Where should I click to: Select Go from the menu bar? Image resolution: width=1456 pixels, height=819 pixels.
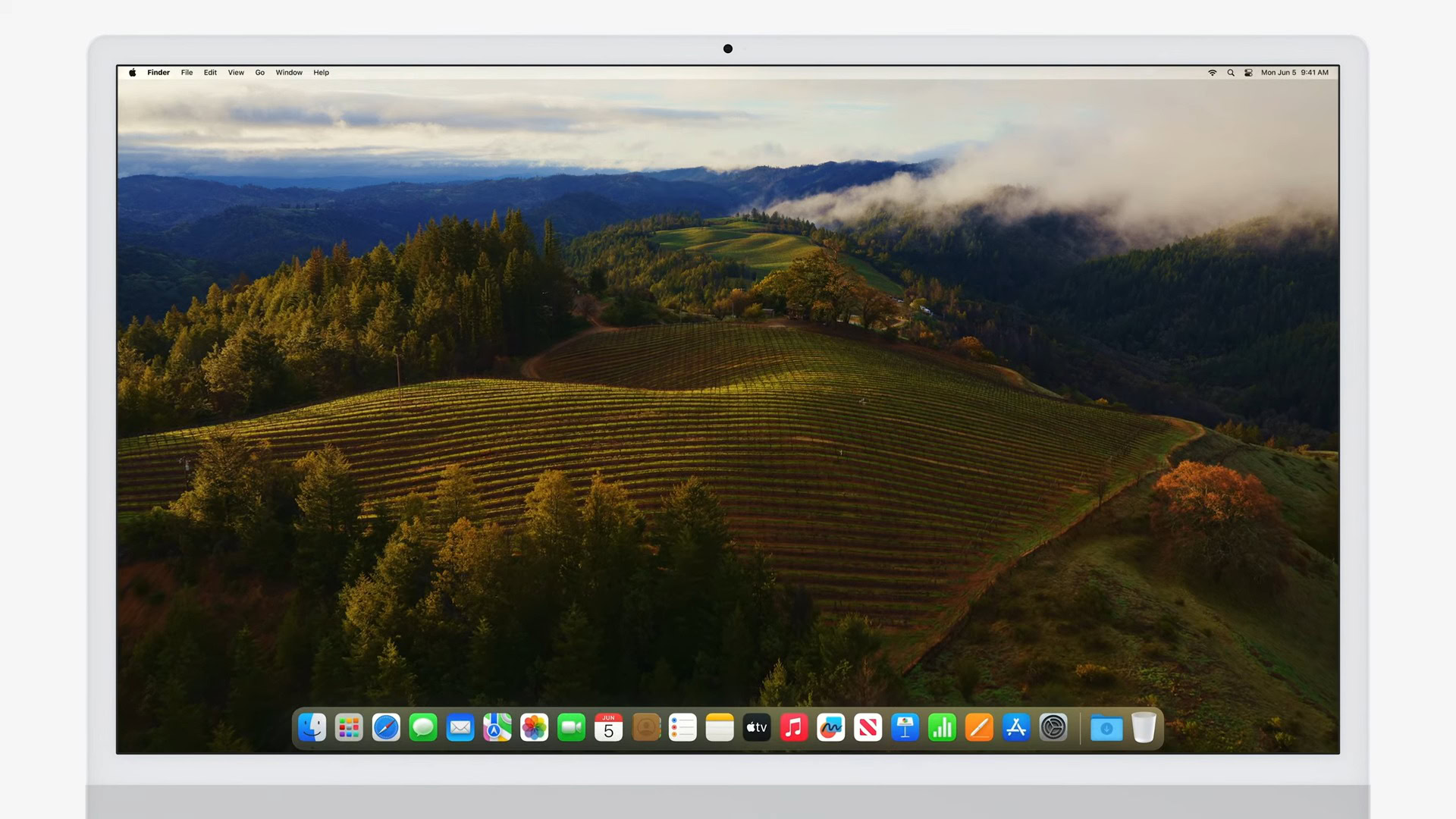(x=258, y=72)
